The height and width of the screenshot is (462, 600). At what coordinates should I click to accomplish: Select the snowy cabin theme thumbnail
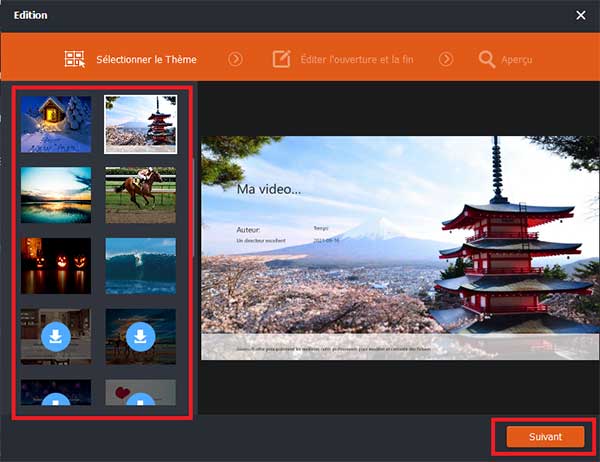(x=56, y=124)
